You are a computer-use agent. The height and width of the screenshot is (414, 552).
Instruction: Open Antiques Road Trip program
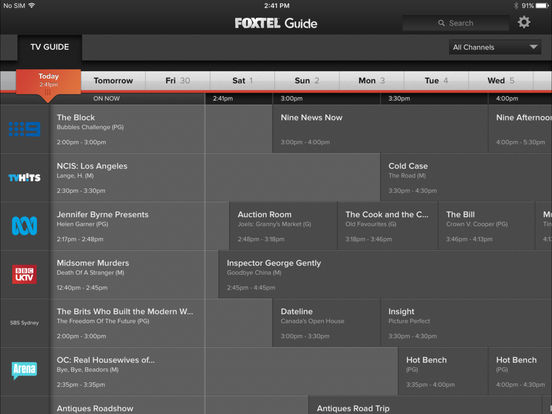click(425, 405)
